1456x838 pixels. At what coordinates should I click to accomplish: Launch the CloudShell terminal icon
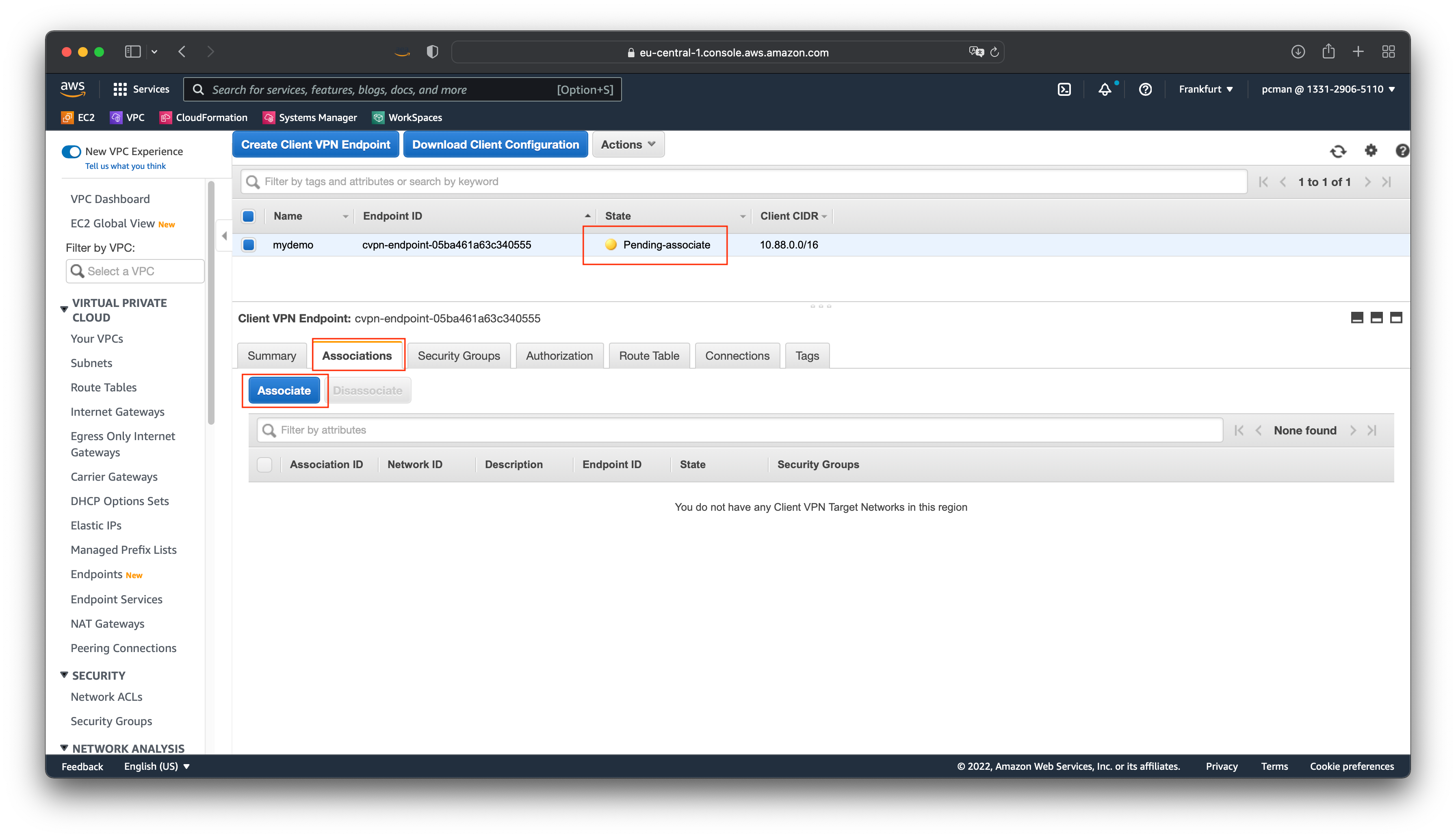pyautogui.click(x=1064, y=89)
